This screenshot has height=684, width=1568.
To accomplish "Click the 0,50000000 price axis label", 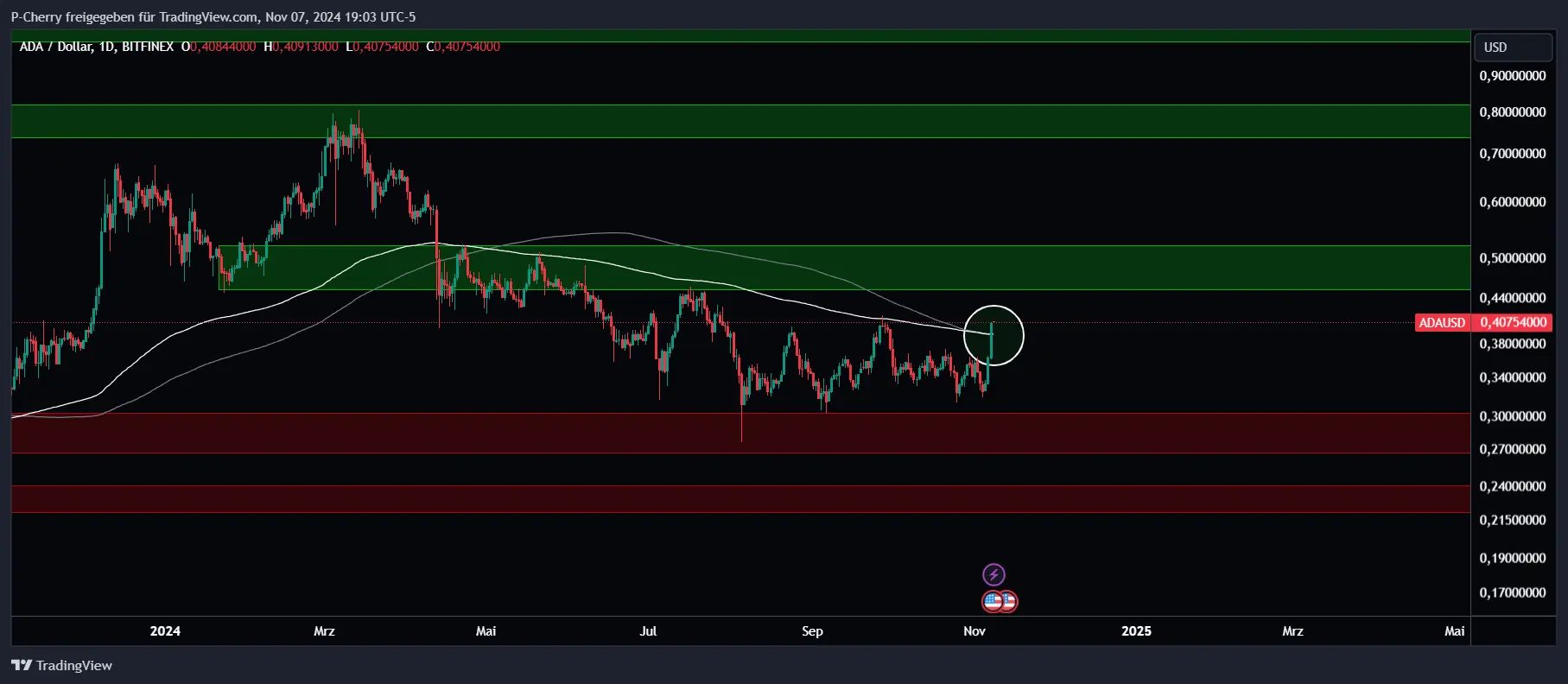I will 1513,258.
